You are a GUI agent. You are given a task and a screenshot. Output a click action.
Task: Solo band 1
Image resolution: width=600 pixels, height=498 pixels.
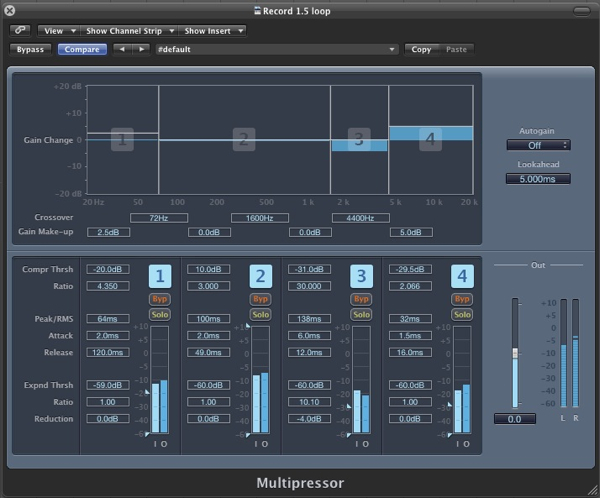click(160, 315)
